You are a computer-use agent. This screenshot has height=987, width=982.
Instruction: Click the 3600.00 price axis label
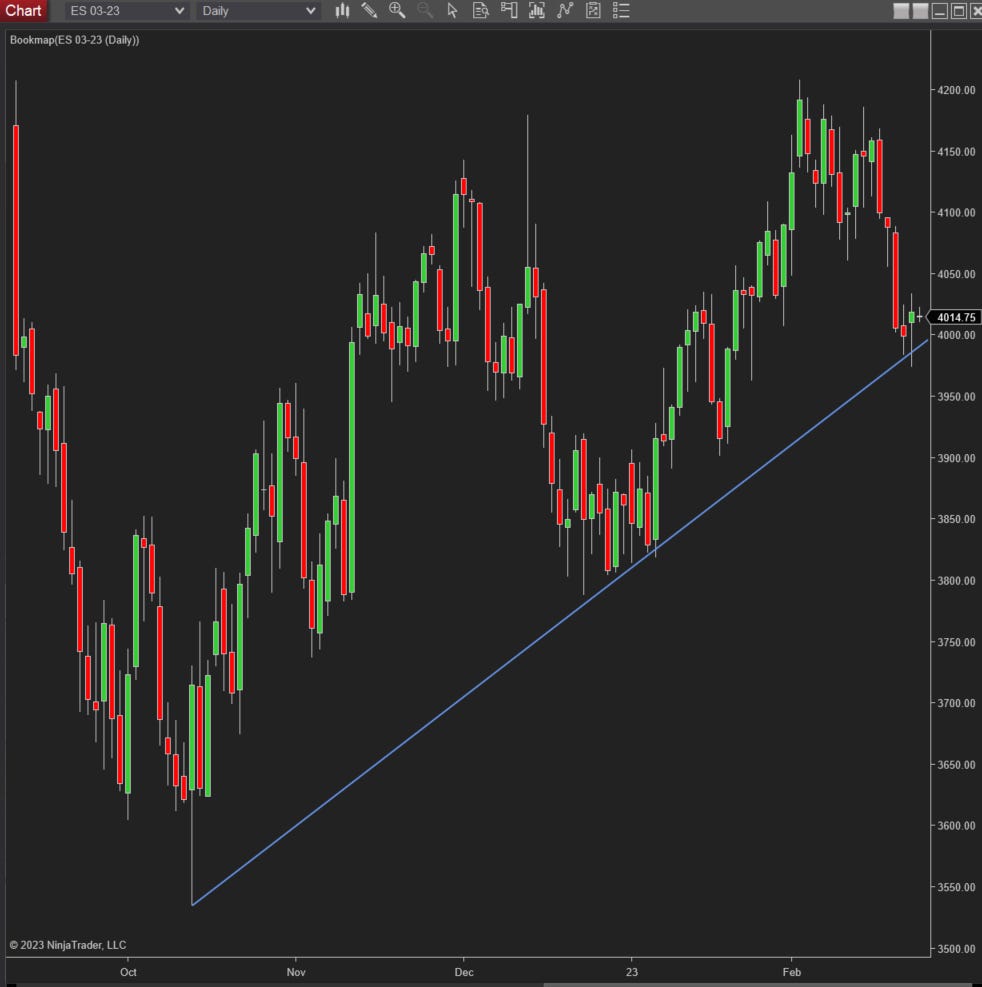956,826
